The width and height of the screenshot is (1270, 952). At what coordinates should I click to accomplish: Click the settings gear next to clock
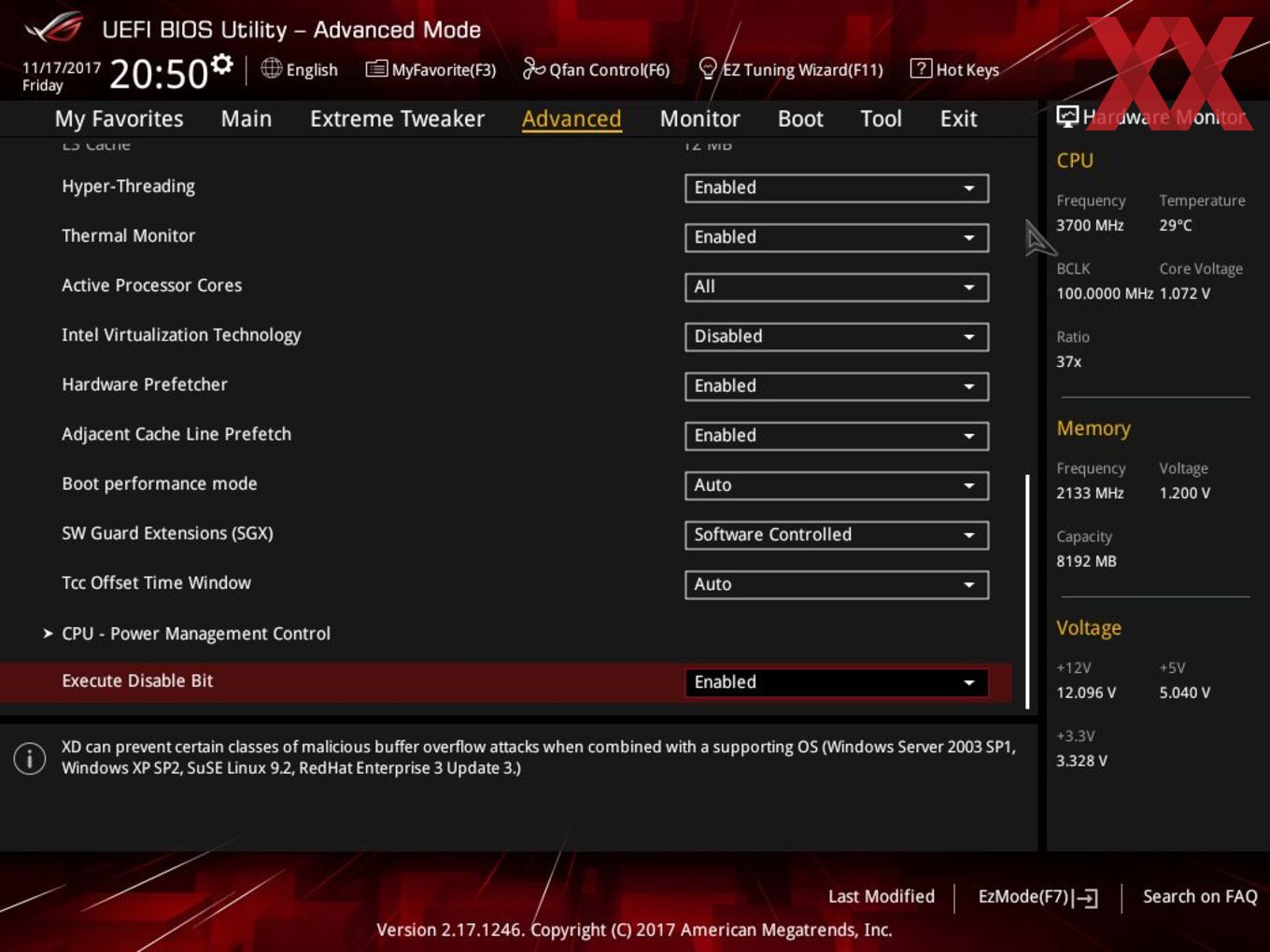pyautogui.click(x=221, y=64)
